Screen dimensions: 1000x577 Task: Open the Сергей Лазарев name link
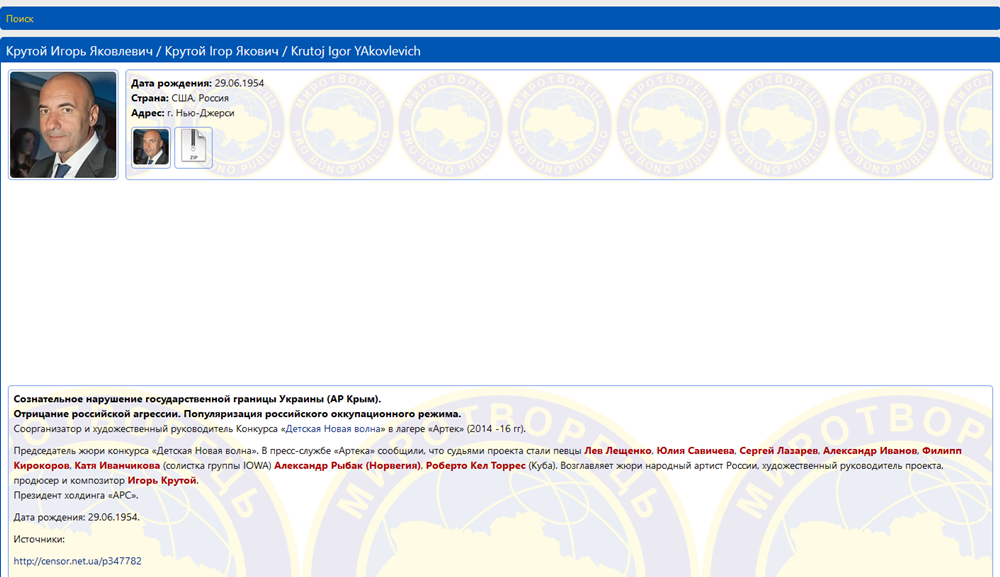pyautogui.click(x=778, y=451)
